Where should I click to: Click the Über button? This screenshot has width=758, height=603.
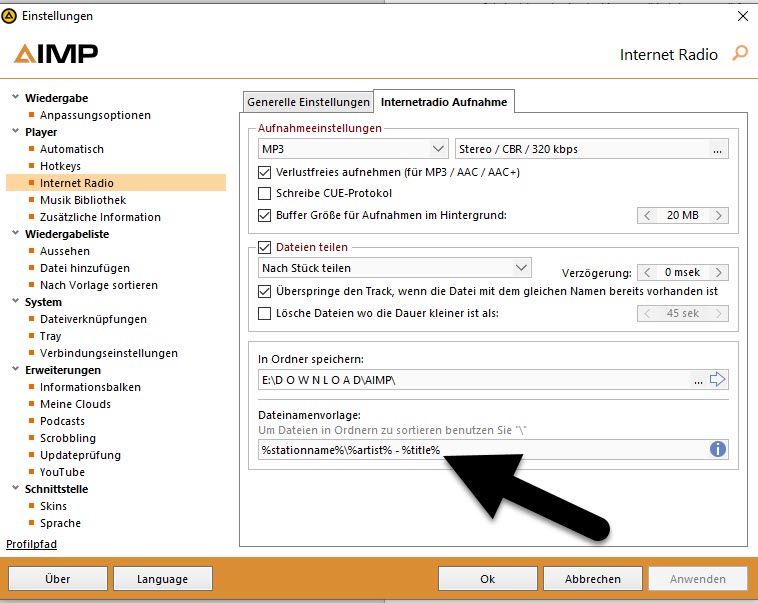click(58, 579)
